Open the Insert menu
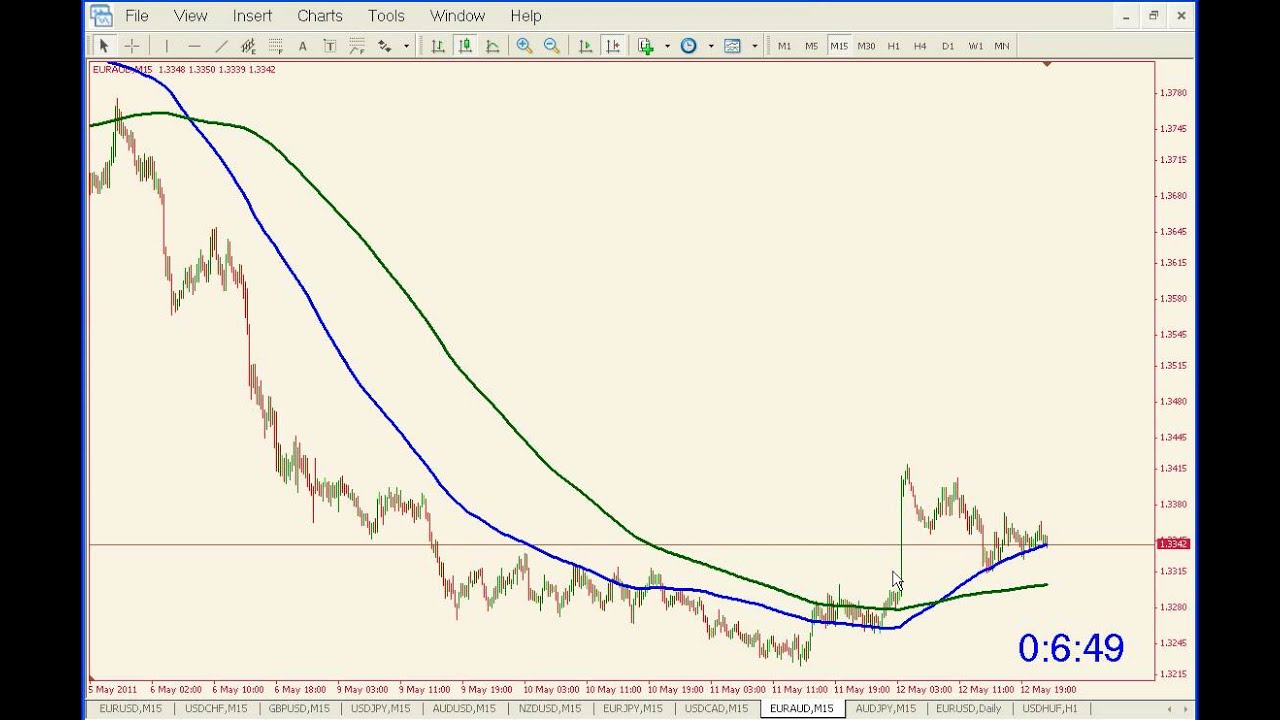The image size is (1280, 720). coord(252,16)
